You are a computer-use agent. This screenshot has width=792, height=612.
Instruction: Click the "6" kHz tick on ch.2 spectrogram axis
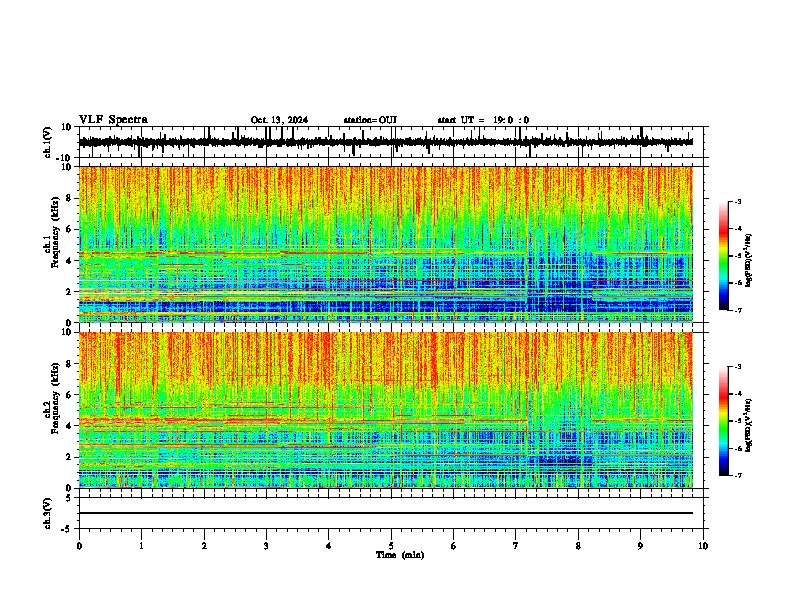point(69,395)
